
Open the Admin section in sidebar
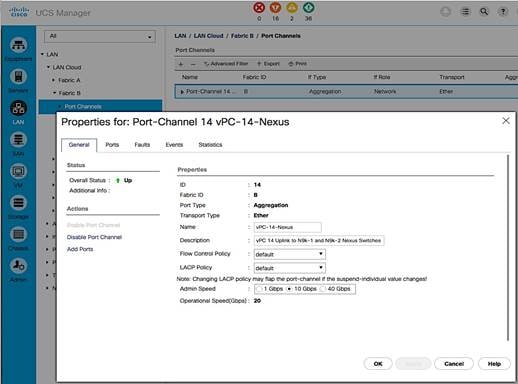[18, 266]
